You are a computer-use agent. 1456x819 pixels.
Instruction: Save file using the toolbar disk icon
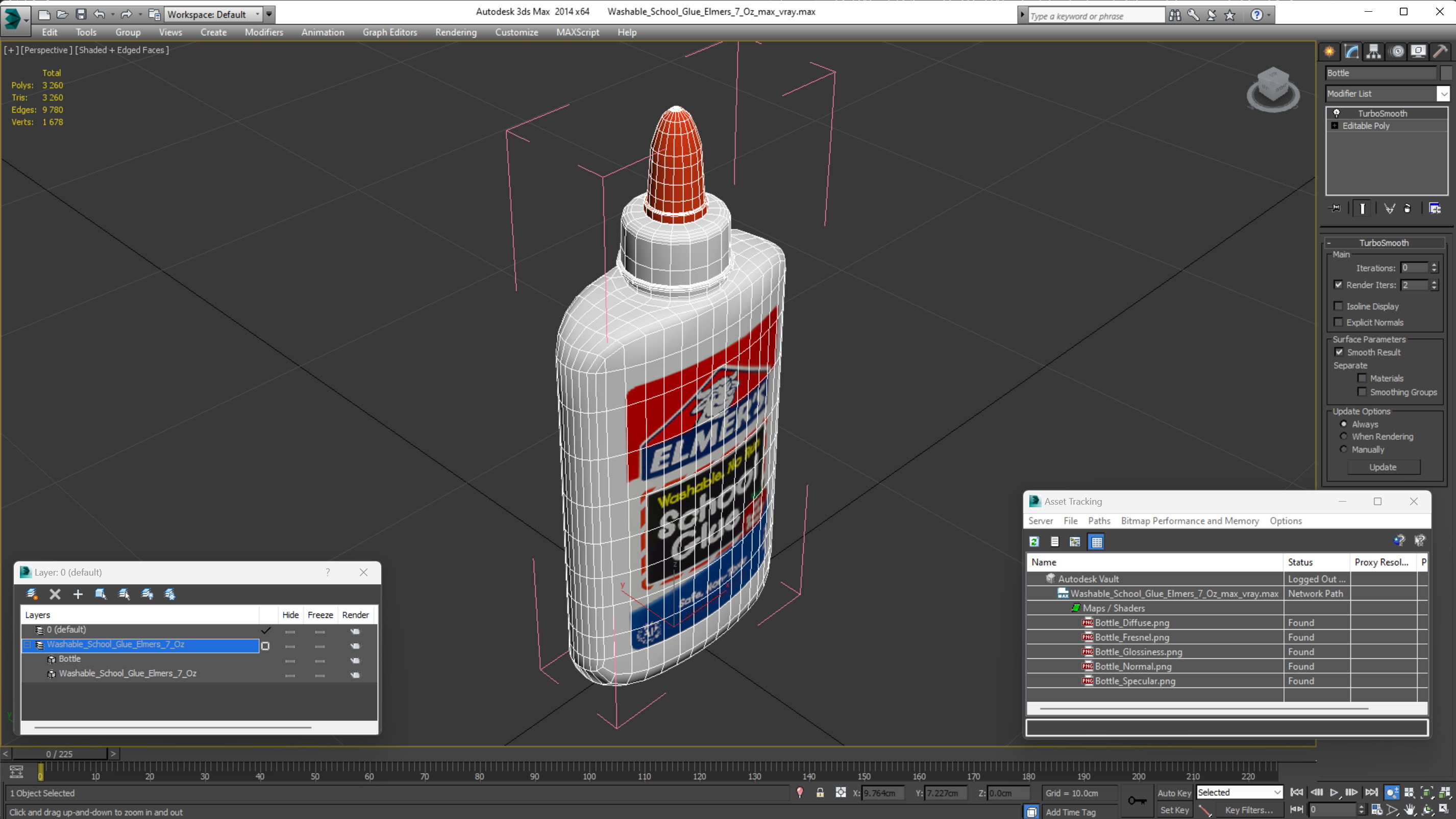[x=81, y=14]
